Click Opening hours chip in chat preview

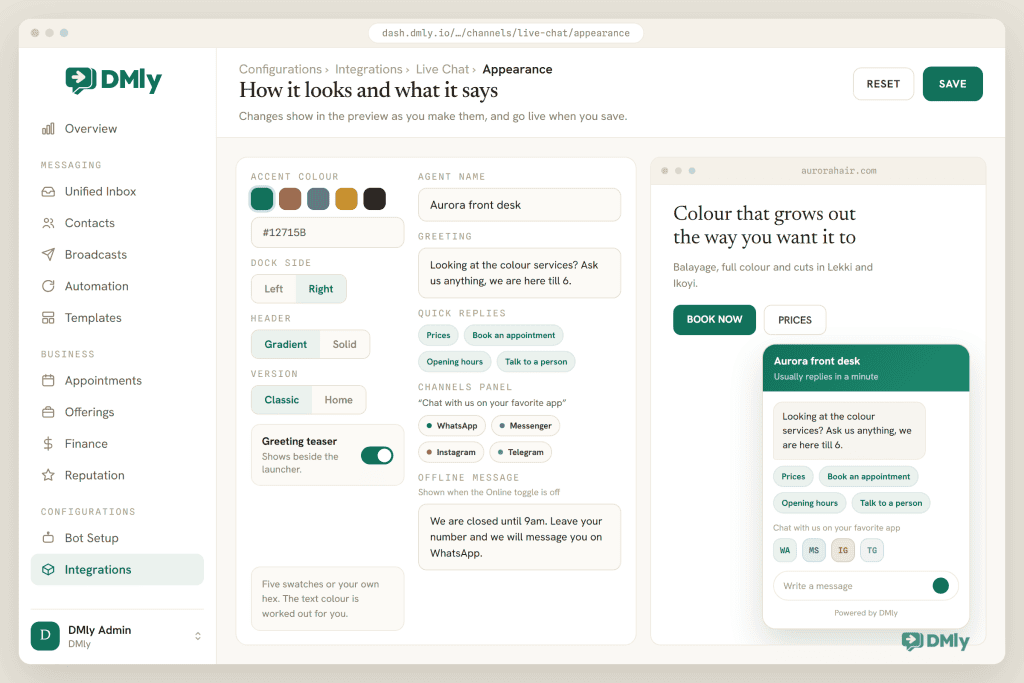(809, 503)
